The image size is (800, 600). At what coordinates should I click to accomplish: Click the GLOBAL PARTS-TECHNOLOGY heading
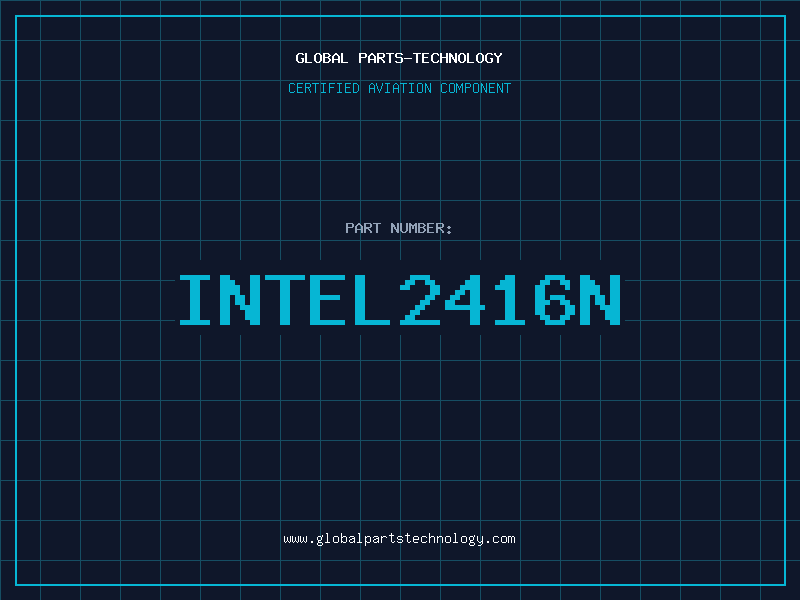point(399,58)
